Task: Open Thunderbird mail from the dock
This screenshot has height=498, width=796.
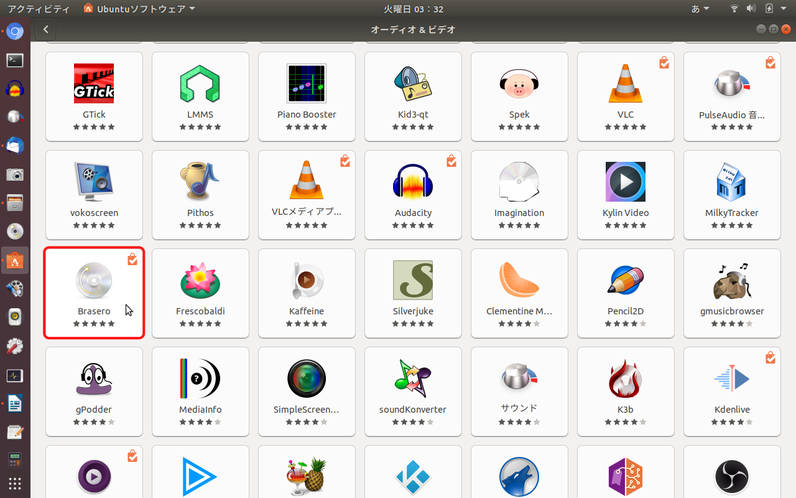Action: [x=15, y=146]
